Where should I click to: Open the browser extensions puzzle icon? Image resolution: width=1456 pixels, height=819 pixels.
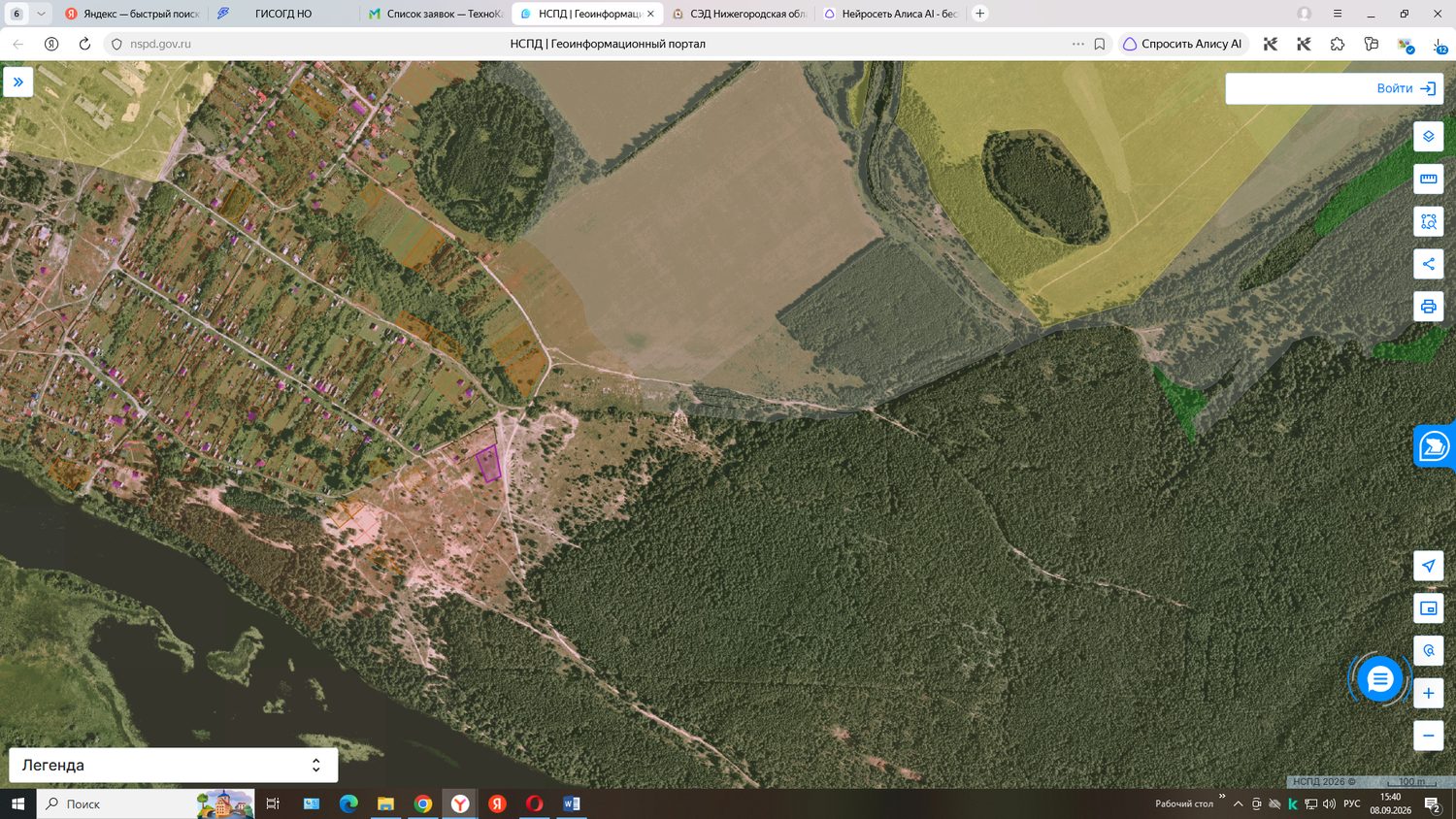[x=1338, y=44]
